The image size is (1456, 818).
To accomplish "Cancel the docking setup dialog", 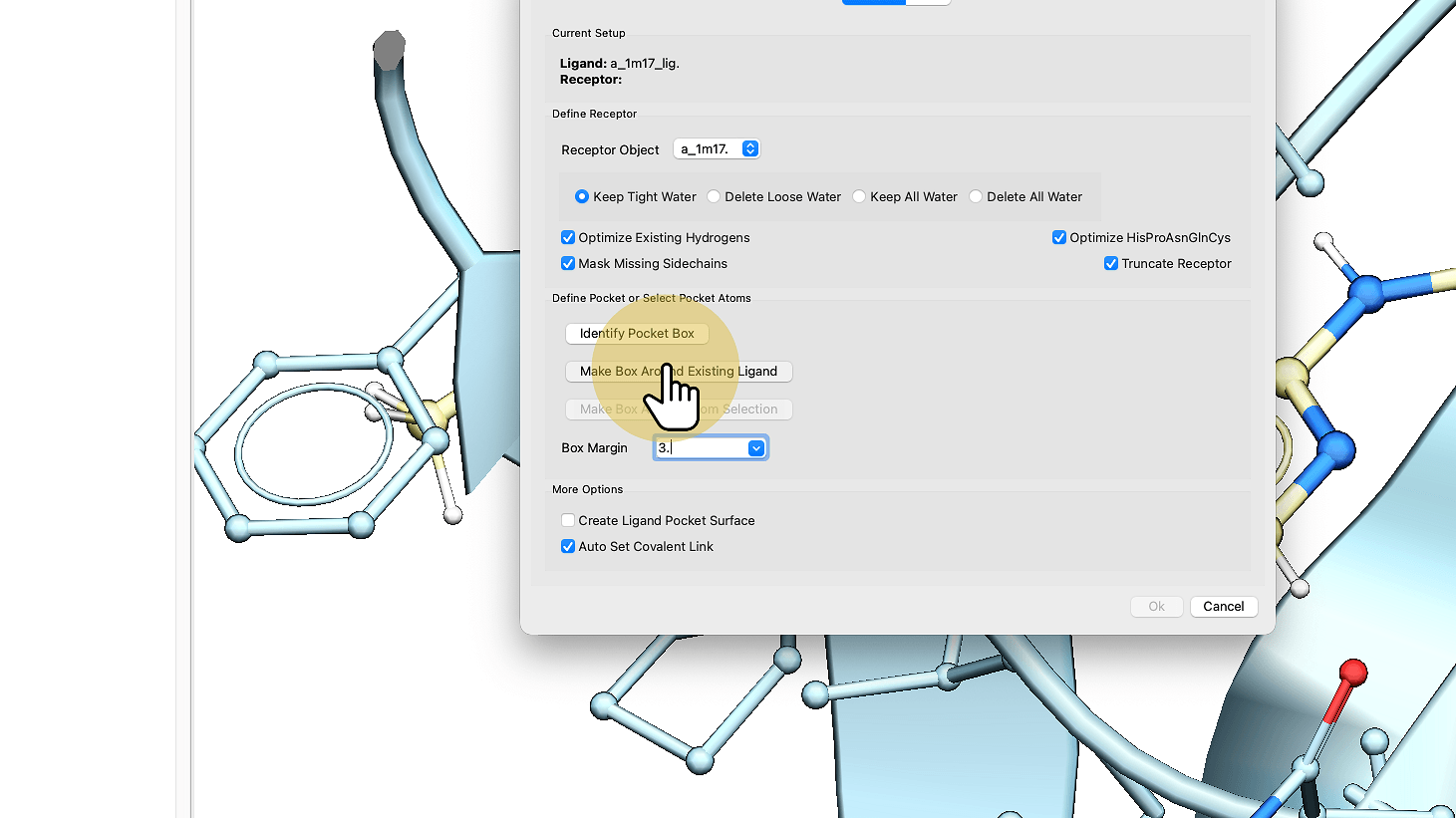I will click(1223, 607).
